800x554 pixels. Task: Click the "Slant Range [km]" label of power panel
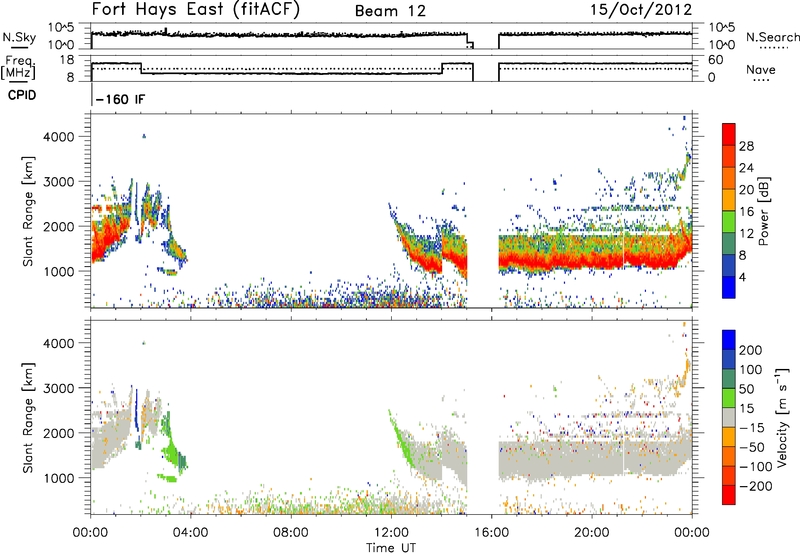tap(28, 211)
